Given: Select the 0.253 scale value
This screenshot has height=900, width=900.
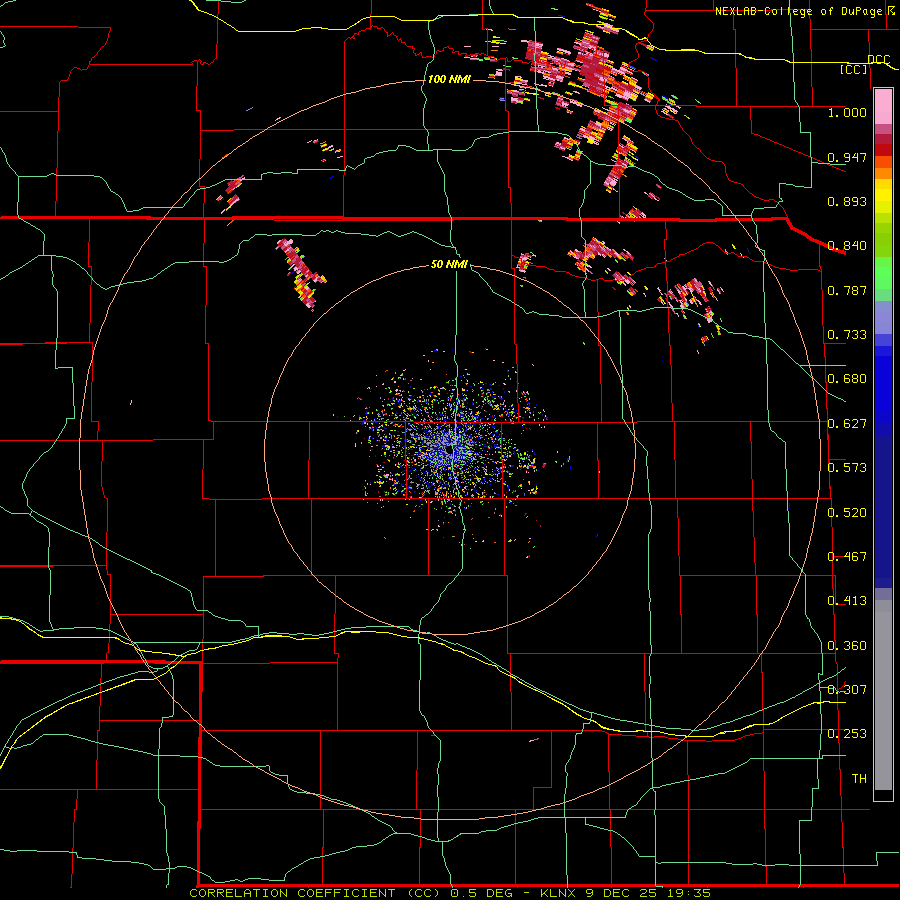Looking at the screenshot, I should pyautogui.click(x=847, y=734).
